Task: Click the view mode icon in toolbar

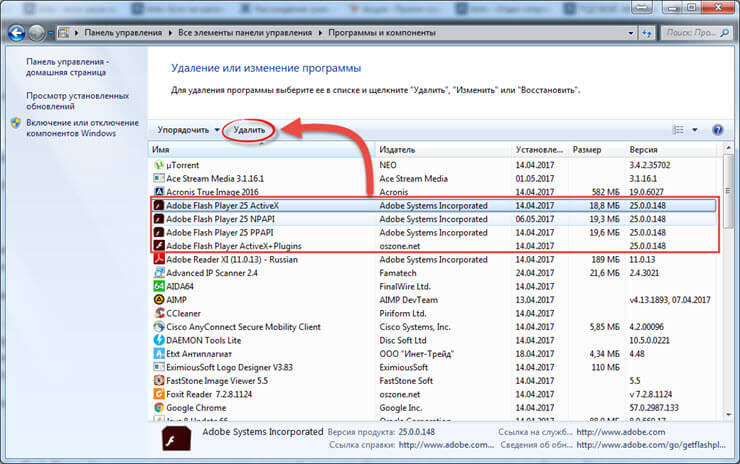Action: [678, 130]
